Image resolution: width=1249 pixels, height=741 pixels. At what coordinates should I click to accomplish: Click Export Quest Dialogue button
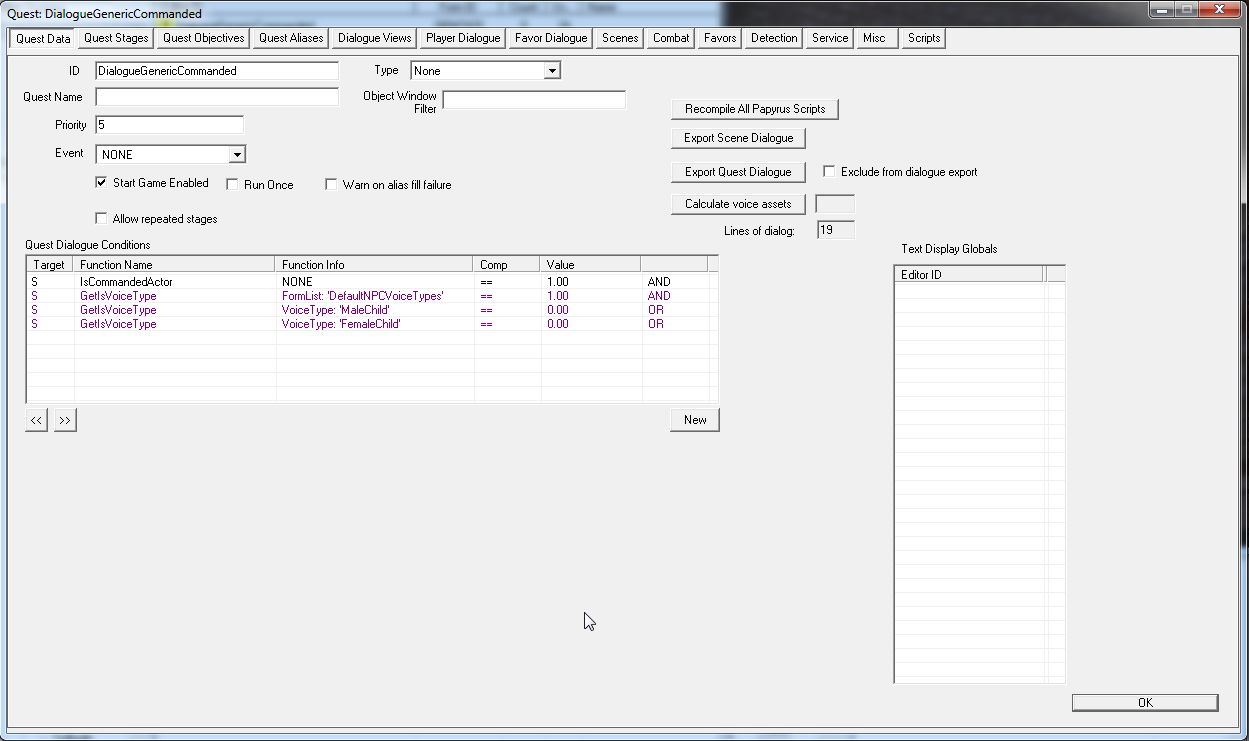coord(738,172)
